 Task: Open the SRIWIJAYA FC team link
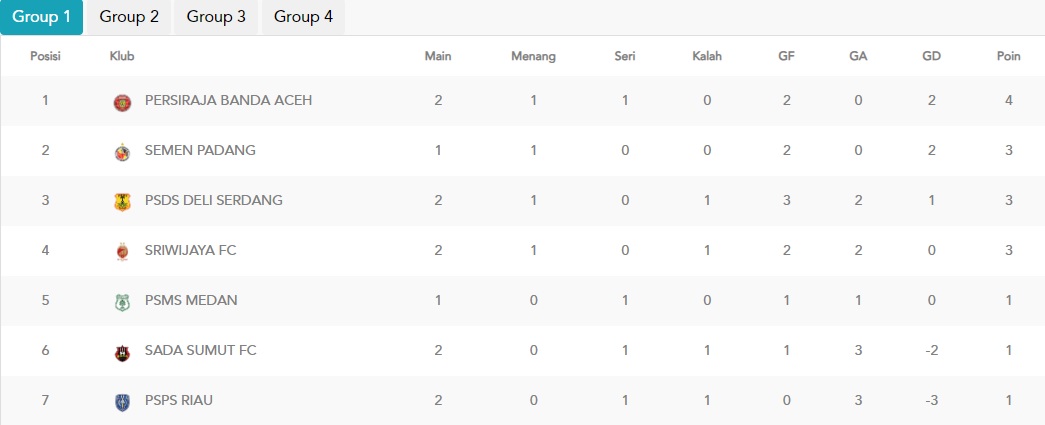pos(191,250)
